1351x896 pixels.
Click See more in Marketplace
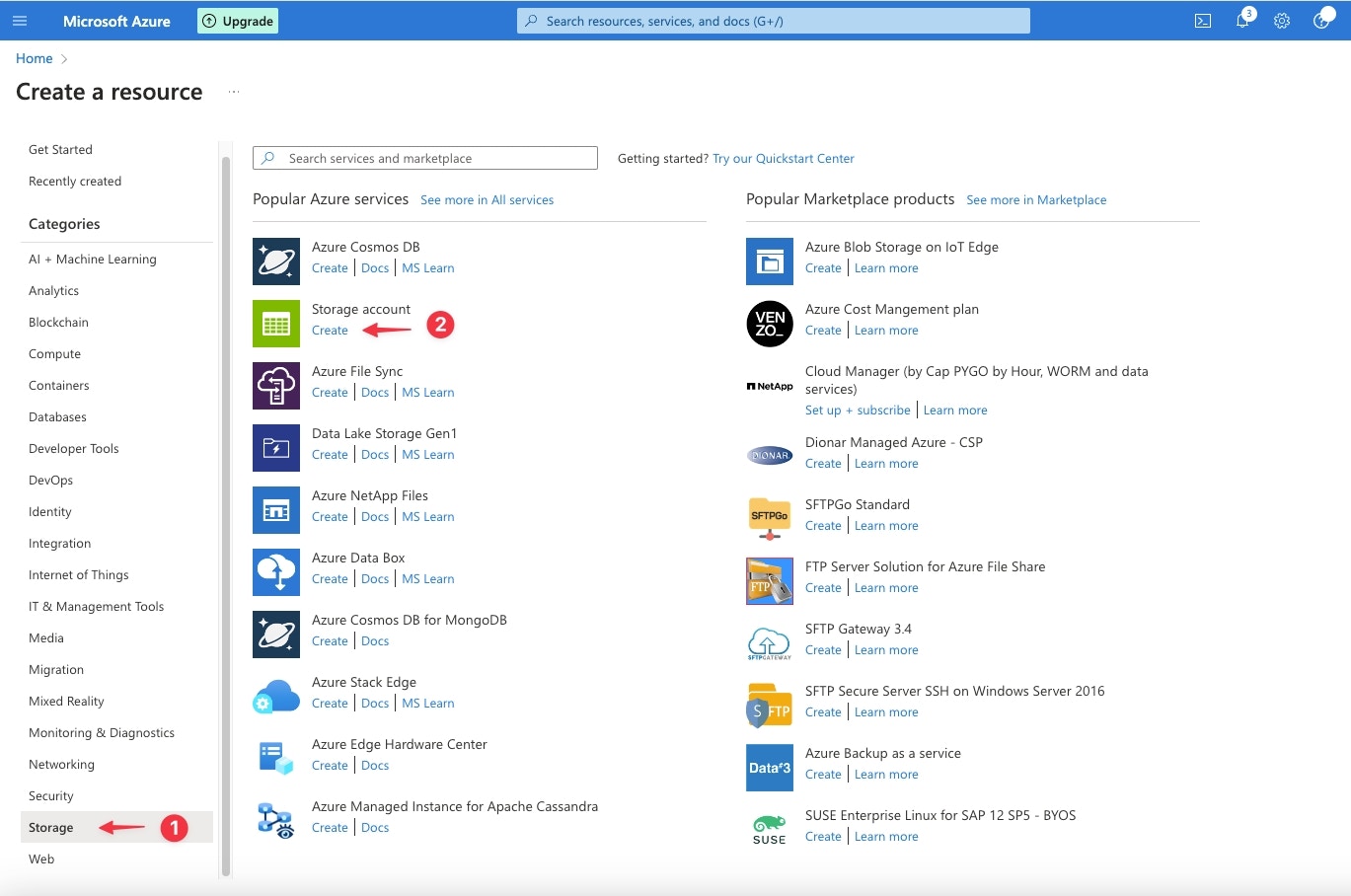pos(1036,200)
